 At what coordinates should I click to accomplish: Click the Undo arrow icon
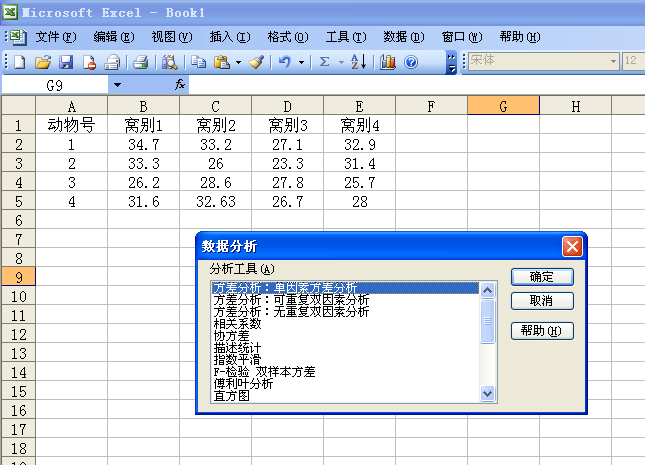(285, 63)
